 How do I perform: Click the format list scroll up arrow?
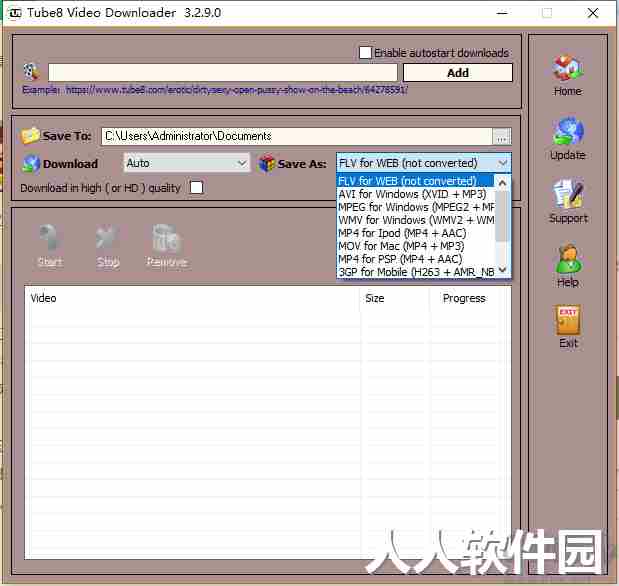[x=502, y=182]
